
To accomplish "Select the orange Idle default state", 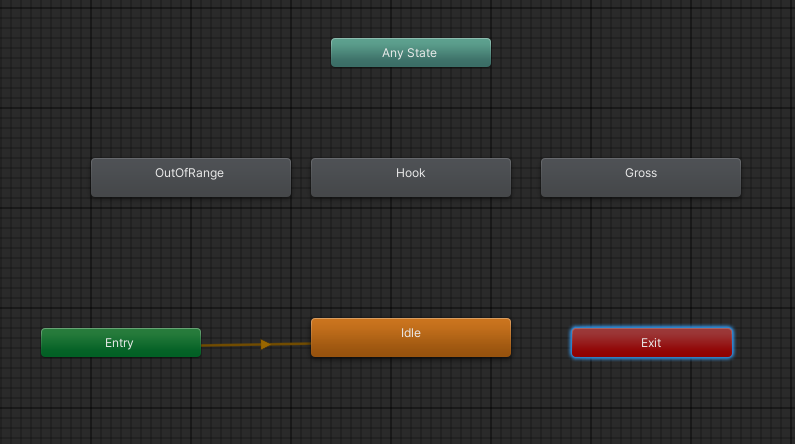I will pyautogui.click(x=411, y=338).
